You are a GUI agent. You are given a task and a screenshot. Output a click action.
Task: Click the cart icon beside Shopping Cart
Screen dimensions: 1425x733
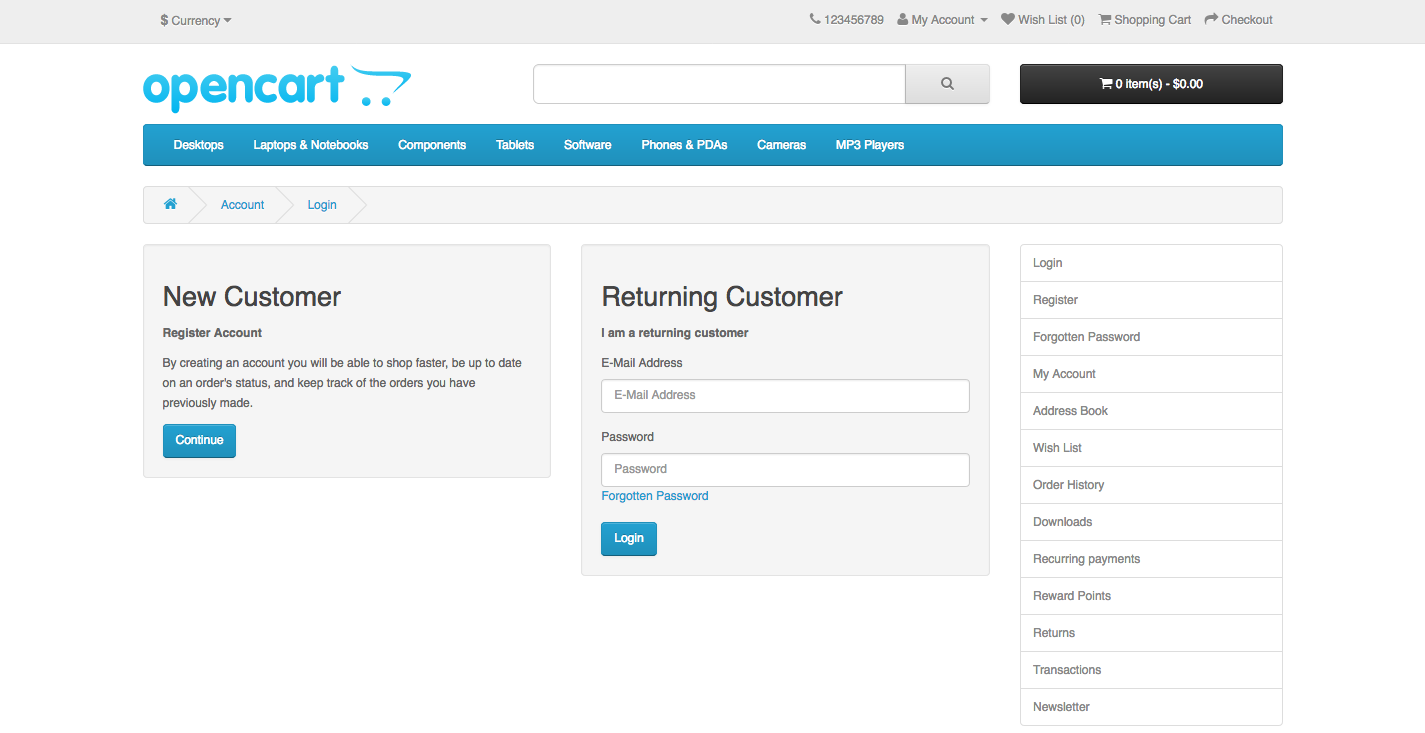pyautogui.click(x=1105, y=19)
